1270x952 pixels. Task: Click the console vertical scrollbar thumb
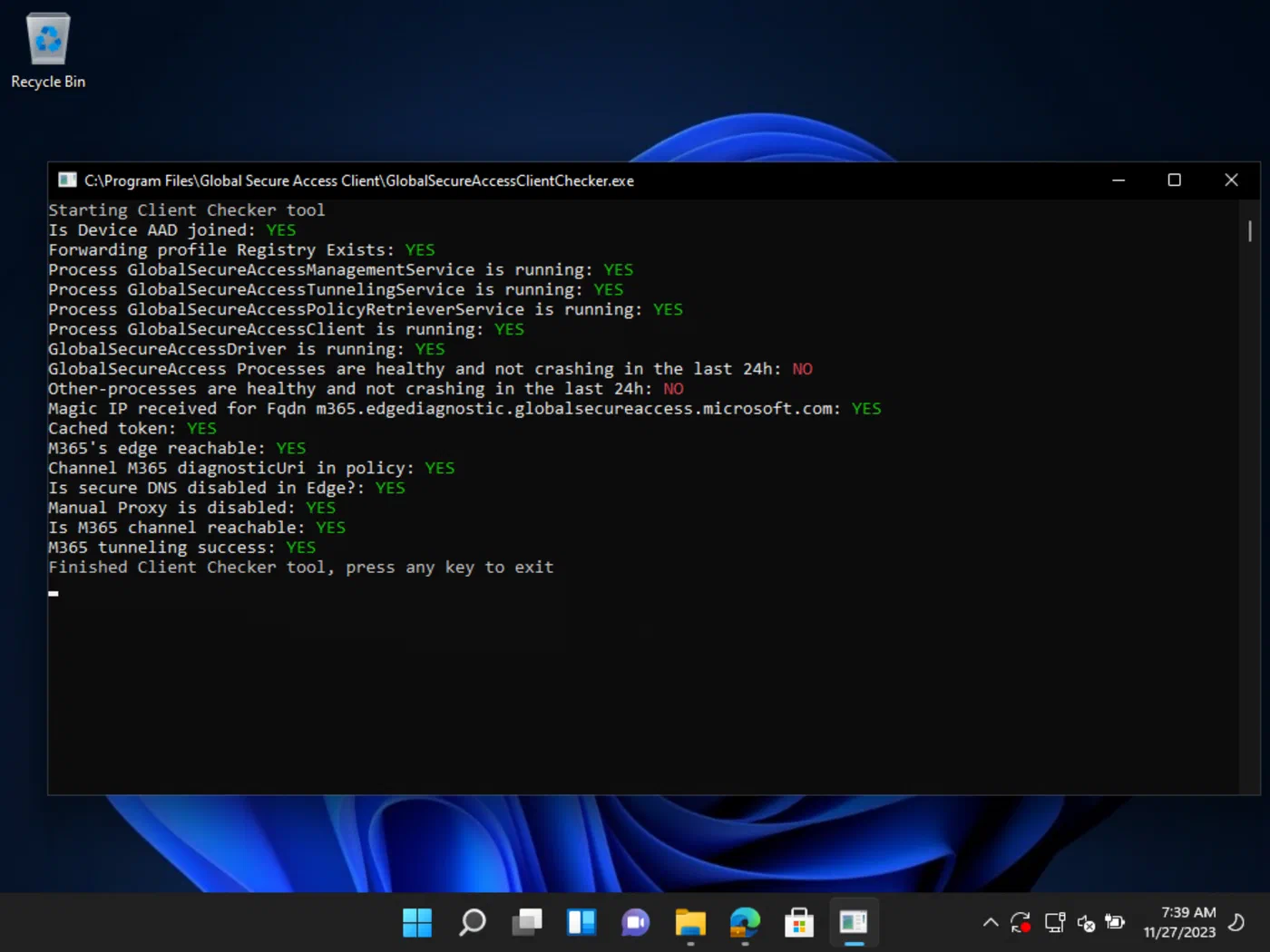[x=1250, y=231]
